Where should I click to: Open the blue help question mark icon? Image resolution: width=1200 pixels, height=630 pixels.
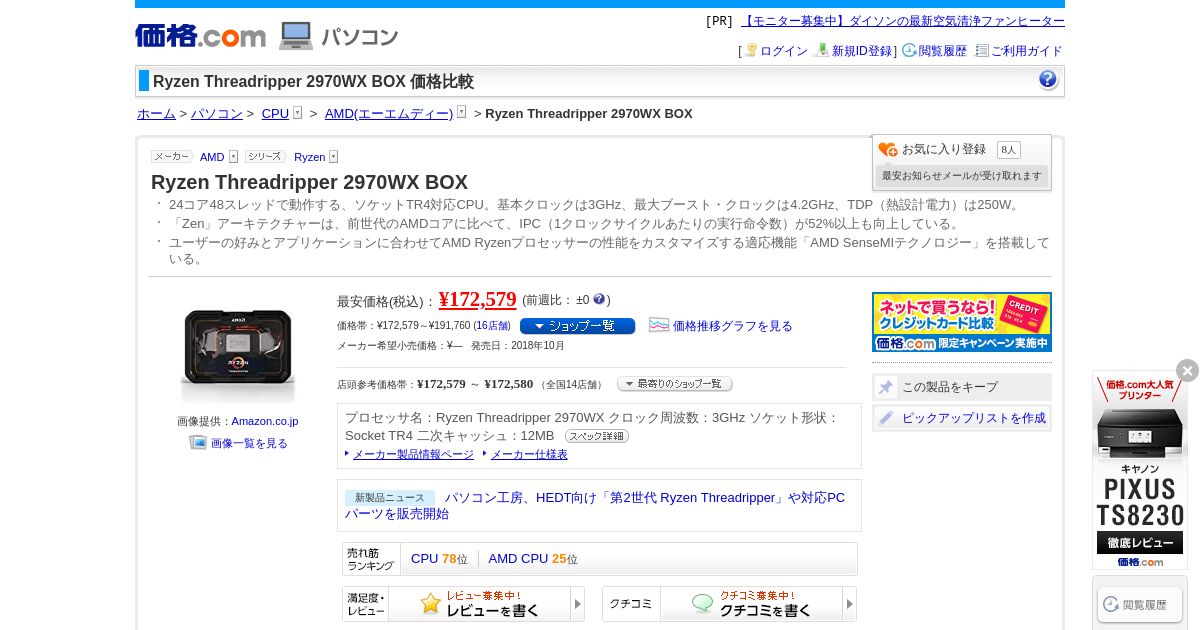click(x=1048, y=80)
